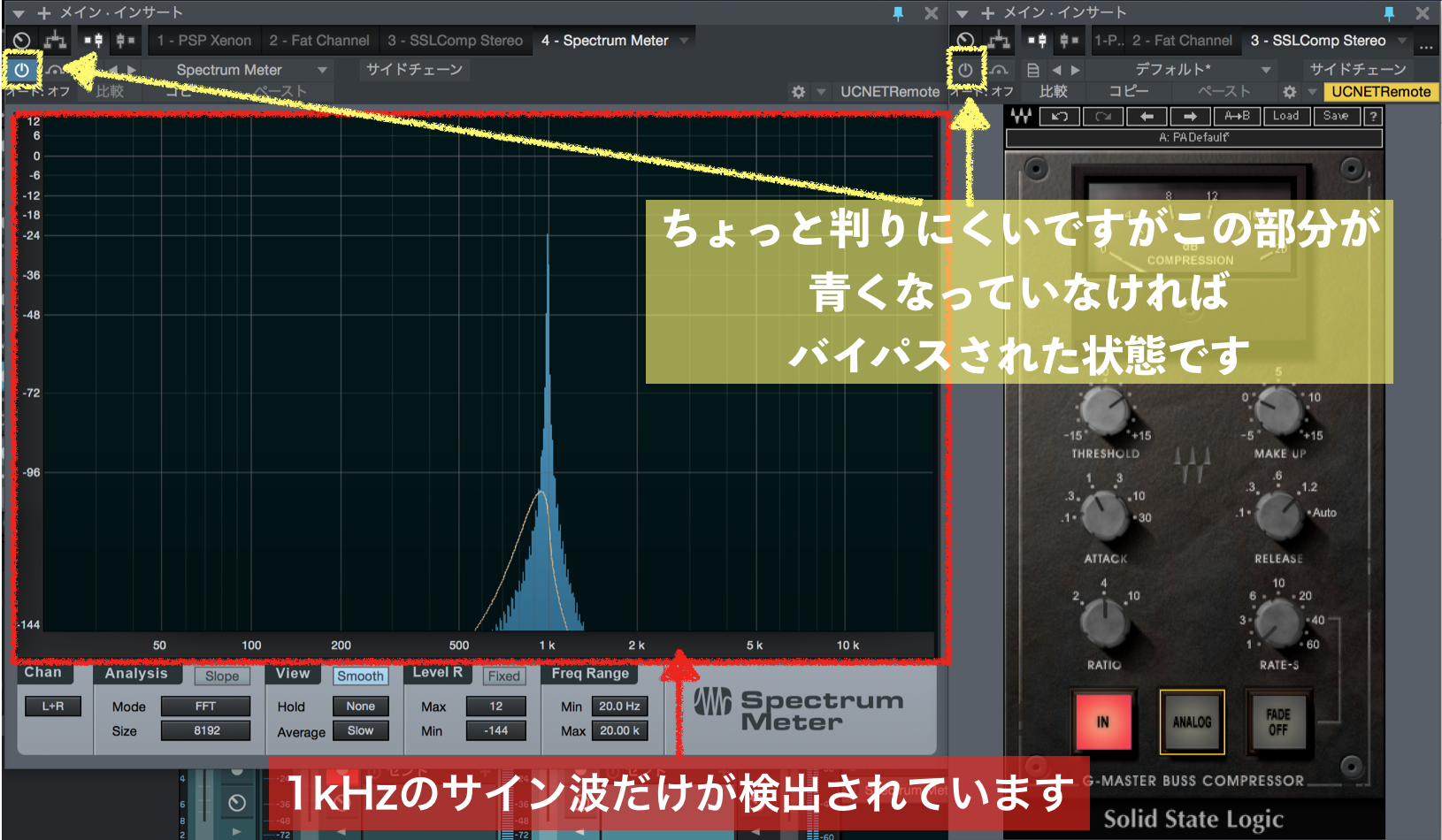The image size is (1442, 840).
Task: Go to previous preset in SSLComp window
Action: click(1056, 70)
